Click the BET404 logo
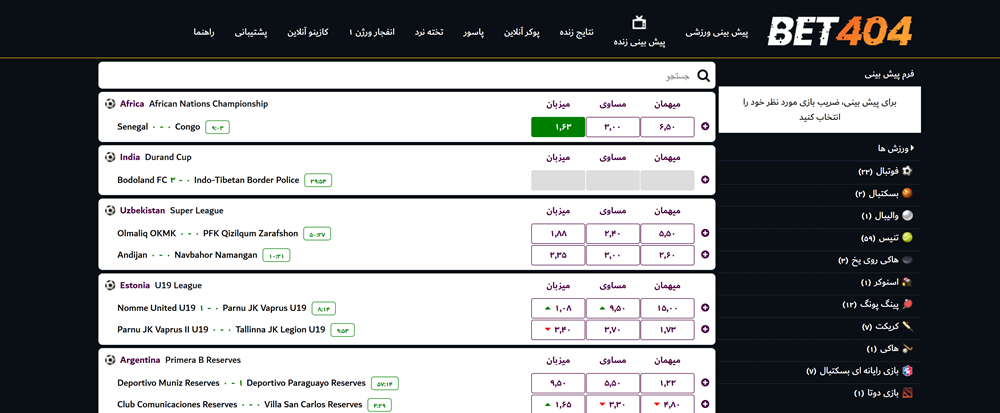Viewport: 1000px width, 413px height. click(x=840, y=32)
